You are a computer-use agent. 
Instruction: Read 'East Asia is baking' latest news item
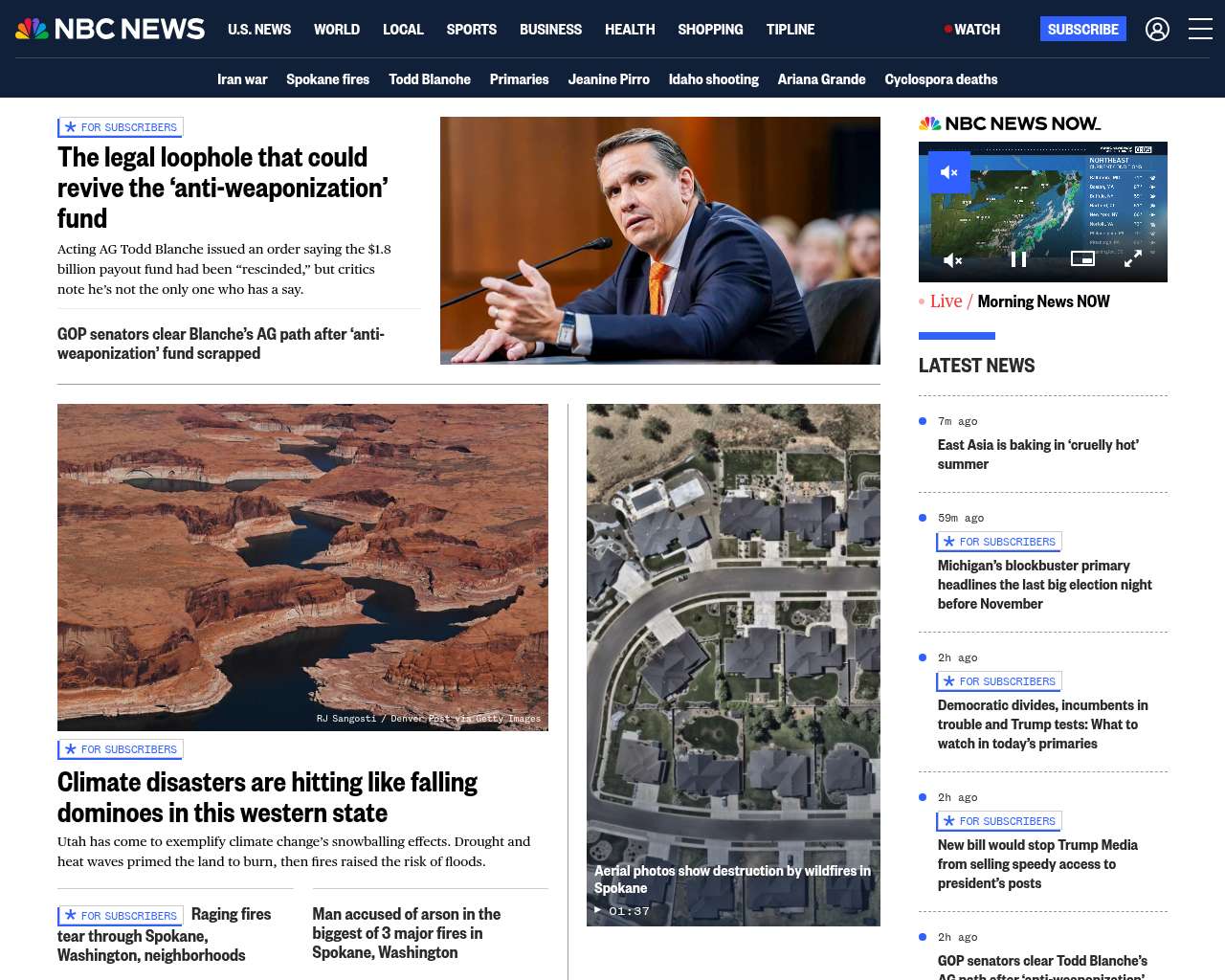point(1038,455)
